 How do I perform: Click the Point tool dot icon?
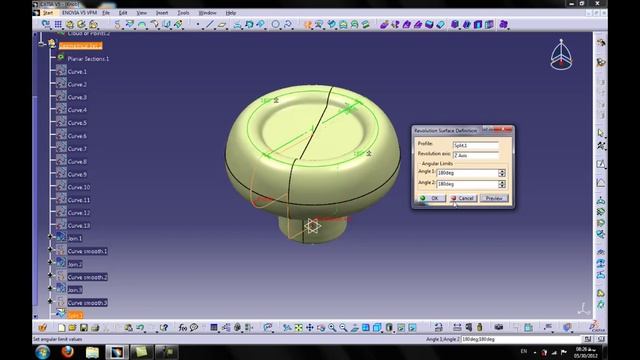tap(198, 25)
